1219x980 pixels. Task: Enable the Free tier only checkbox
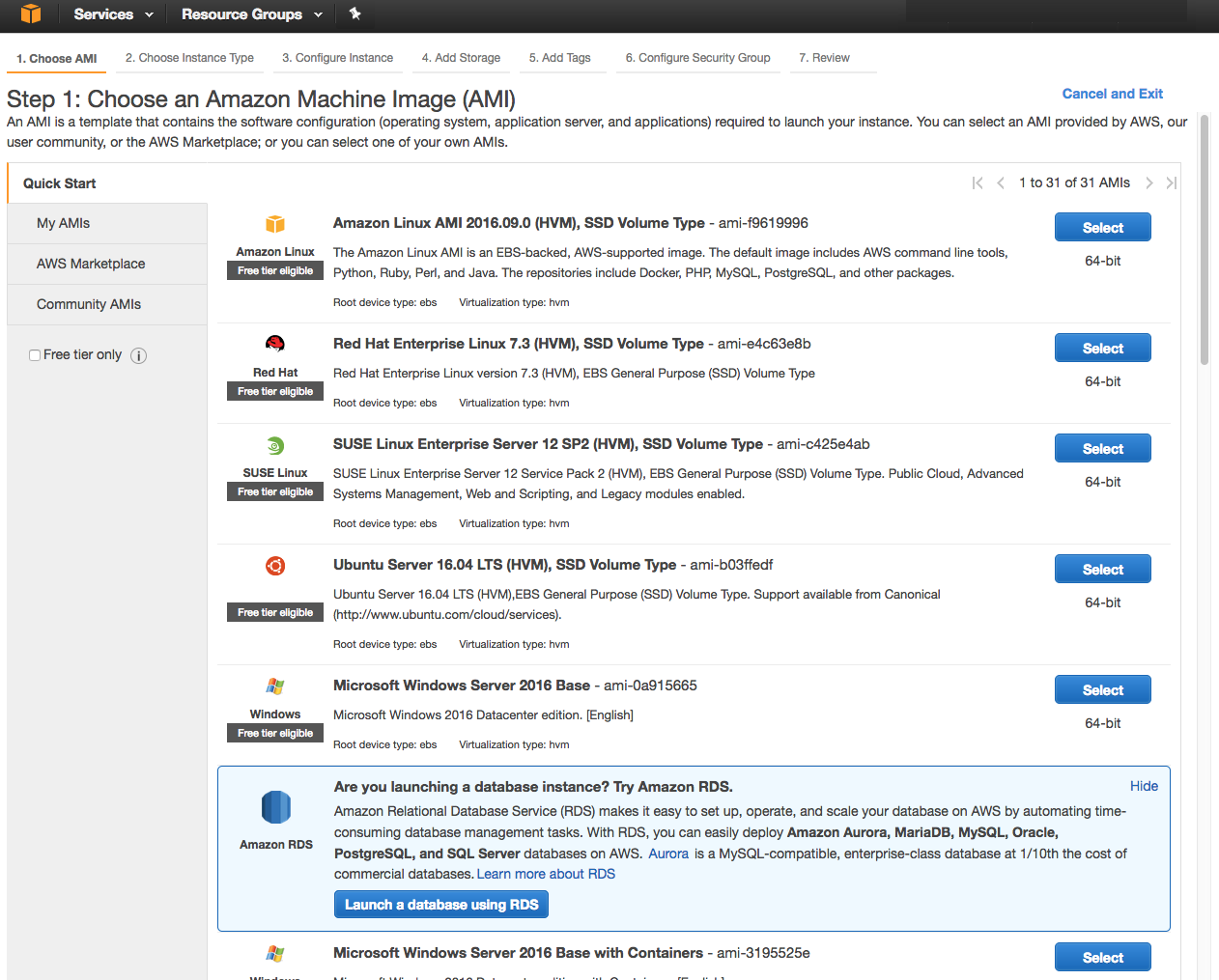pos(35,355)
